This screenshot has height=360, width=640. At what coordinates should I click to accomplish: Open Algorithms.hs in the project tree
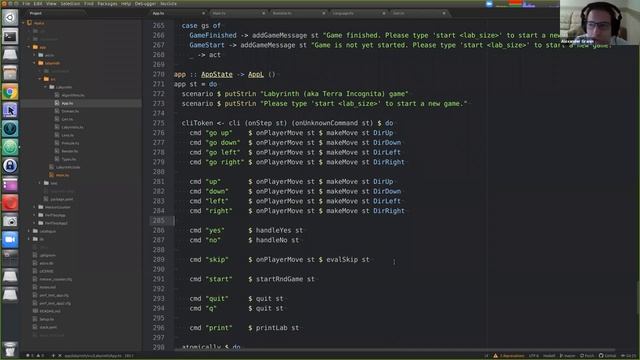tap(73, 95)
